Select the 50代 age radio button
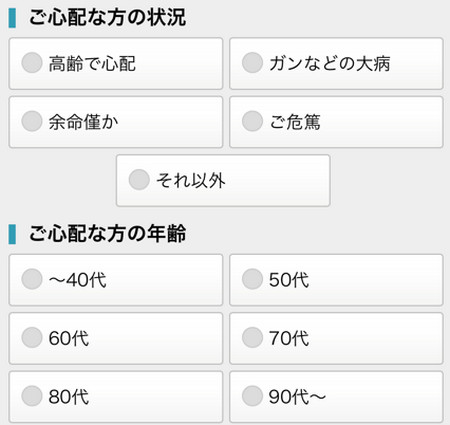This screenshot has height=425, width=450. coord(336,280)
